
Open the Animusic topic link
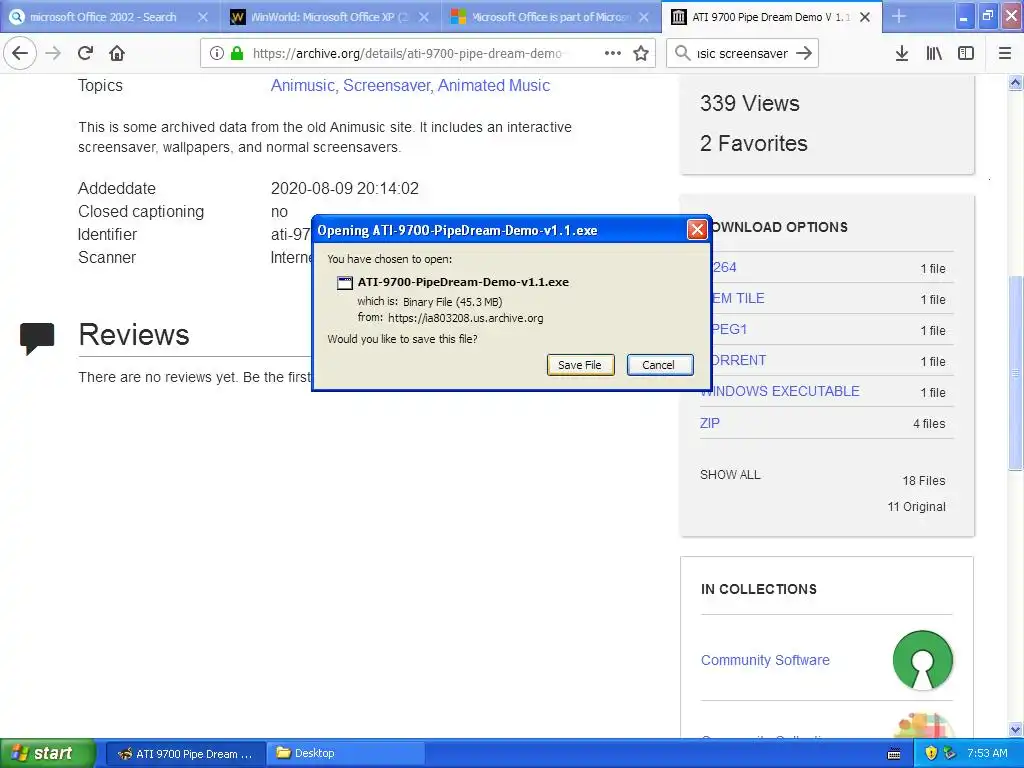pyautogui.click(x=302, y=86)
